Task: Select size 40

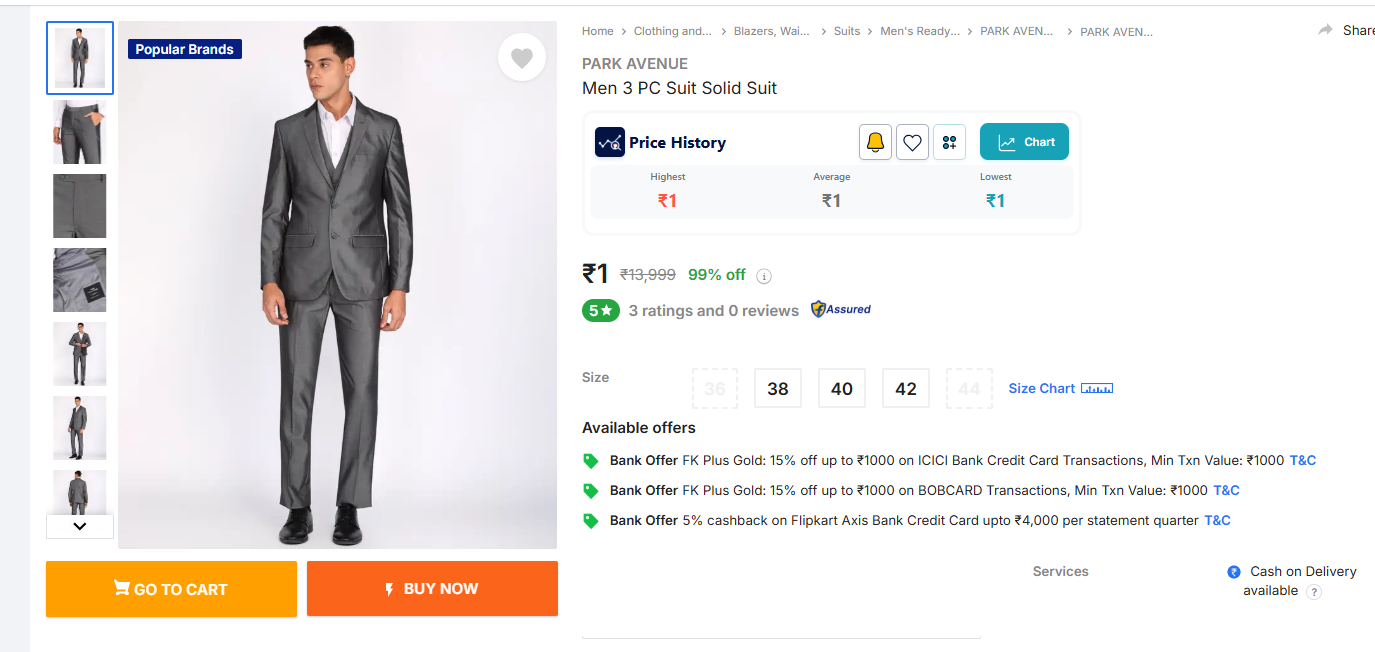Action: pyautogui.click(x=842, y=389)
